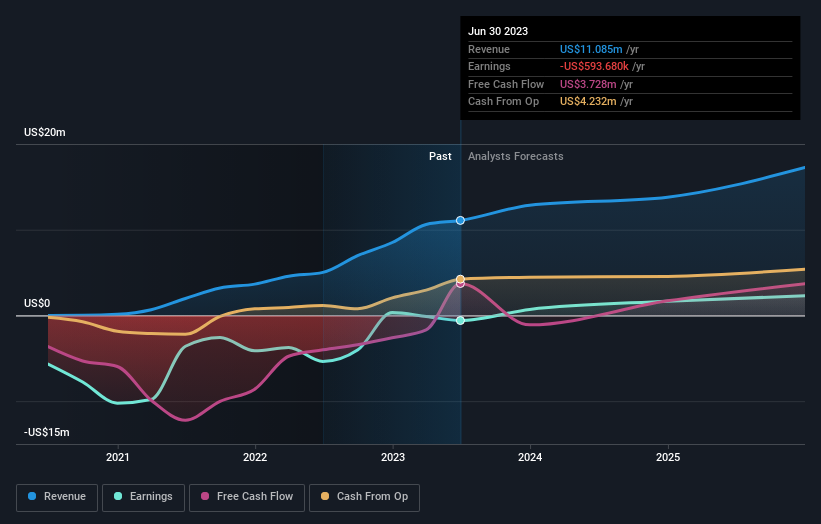Click the US$20m y-axis label
Image resolution: width=821 pixels, height=524 pixels.
click(45, 132)
